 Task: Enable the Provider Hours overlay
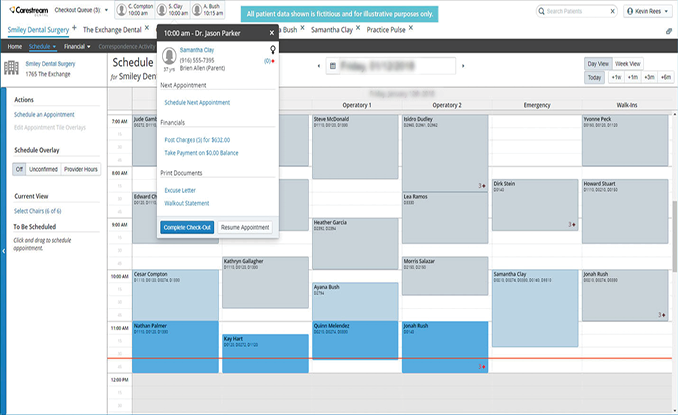click(81, 169)
